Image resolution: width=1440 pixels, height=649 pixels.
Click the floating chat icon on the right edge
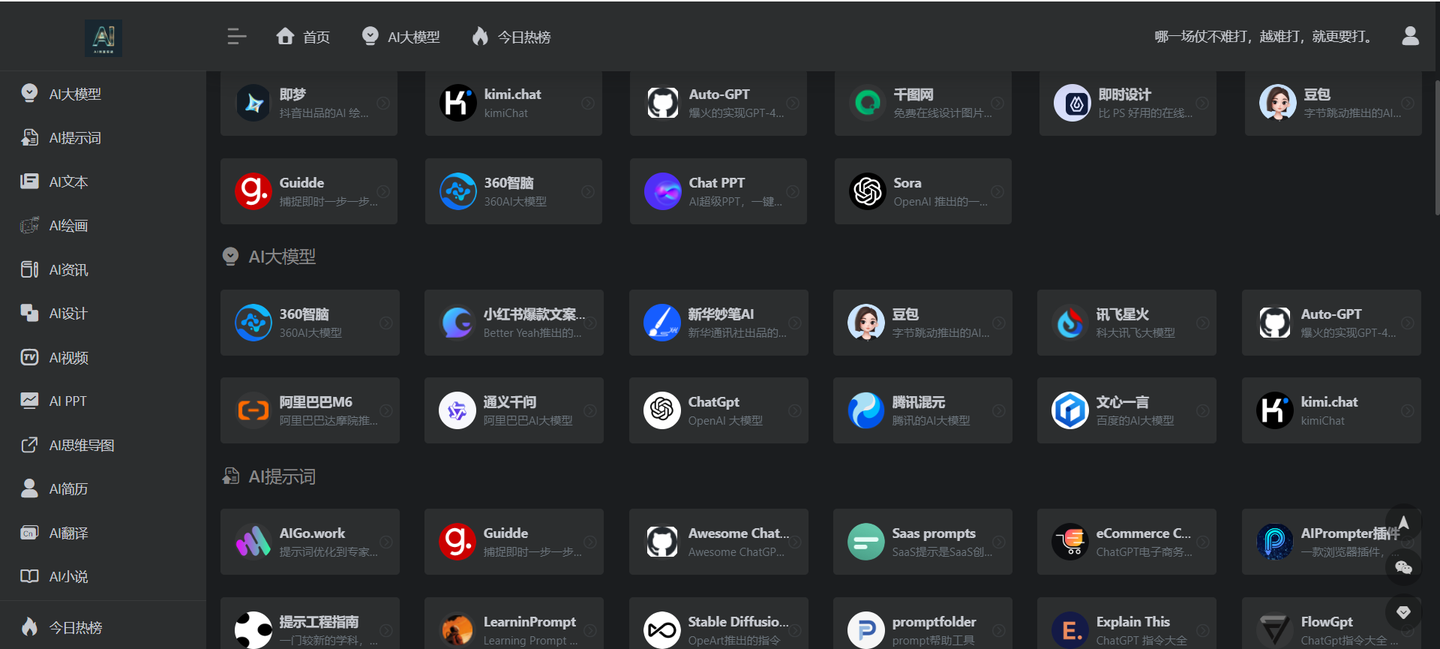tap(1404, 568)
